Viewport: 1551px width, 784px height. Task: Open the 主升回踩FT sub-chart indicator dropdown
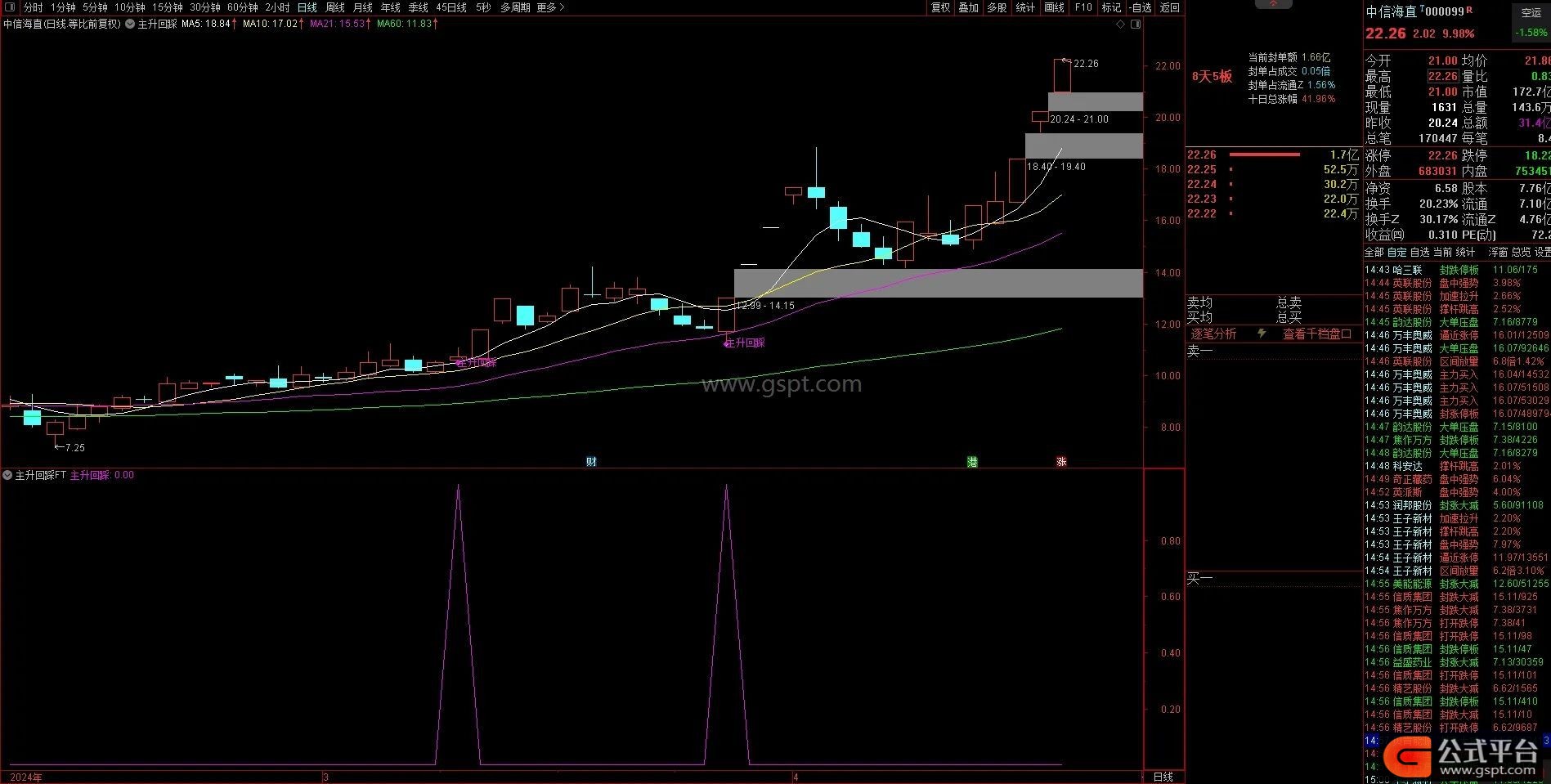click(8, 475)
